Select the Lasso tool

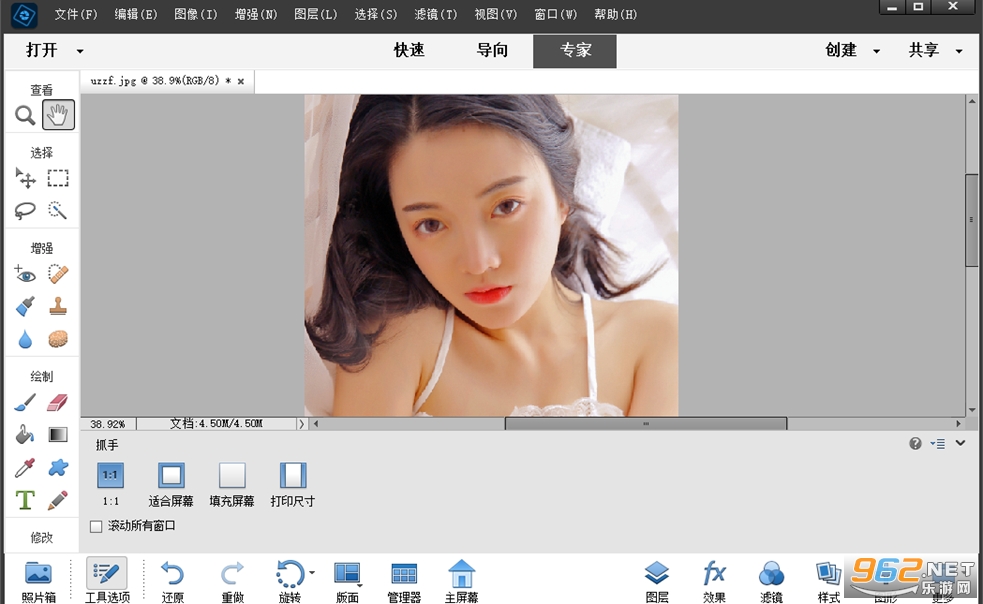point(25,210)
